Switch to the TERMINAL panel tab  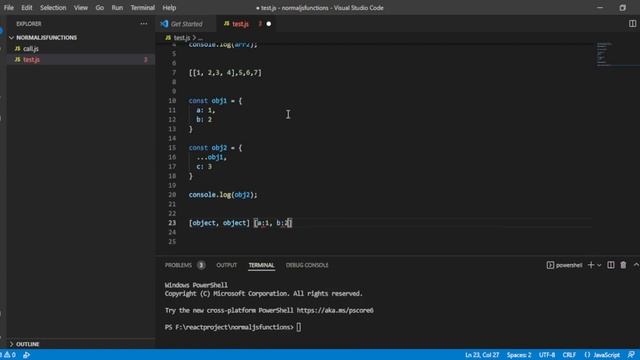pyautogui.click(x=261, y=265)
